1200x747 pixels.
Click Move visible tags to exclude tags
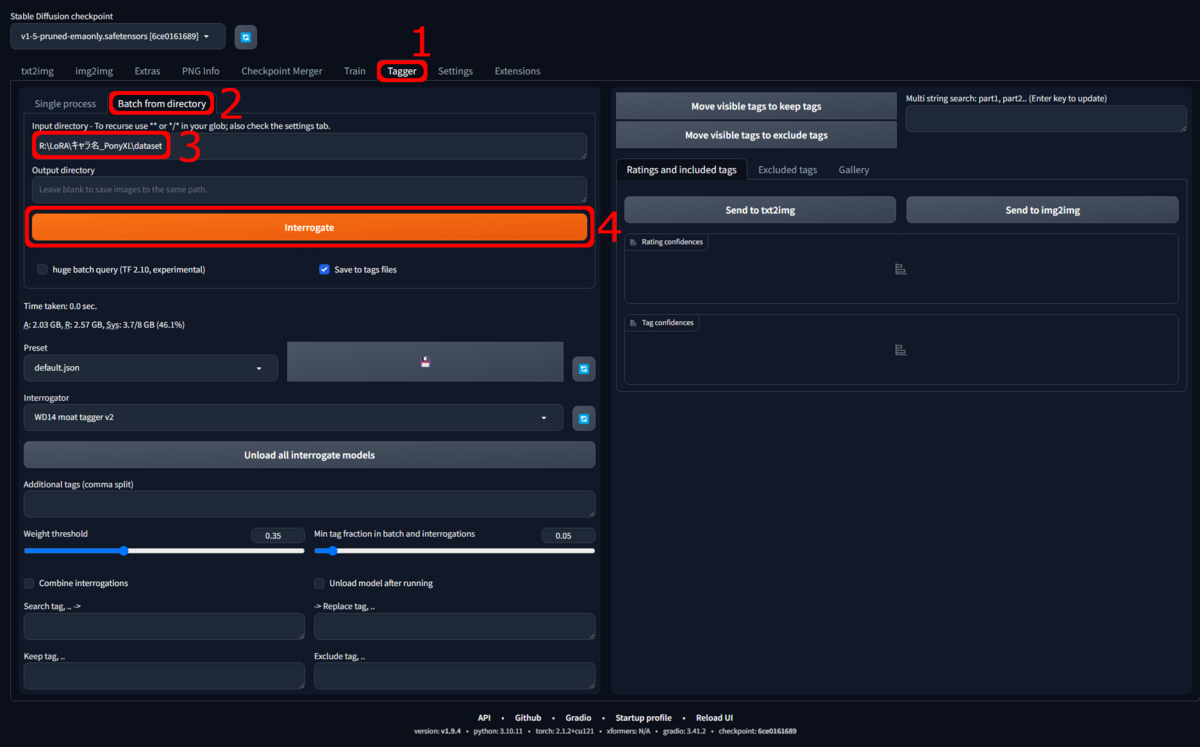(x=756, y=135)
